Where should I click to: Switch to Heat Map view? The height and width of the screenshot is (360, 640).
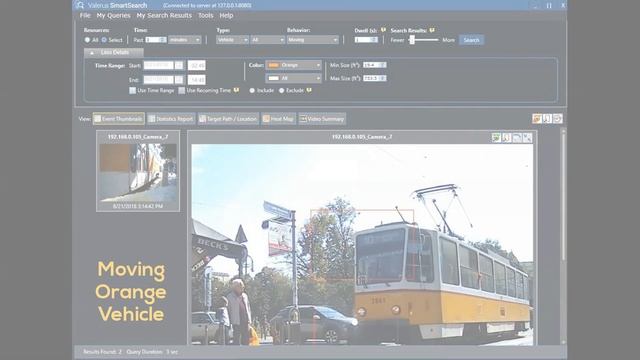[278, 119]
